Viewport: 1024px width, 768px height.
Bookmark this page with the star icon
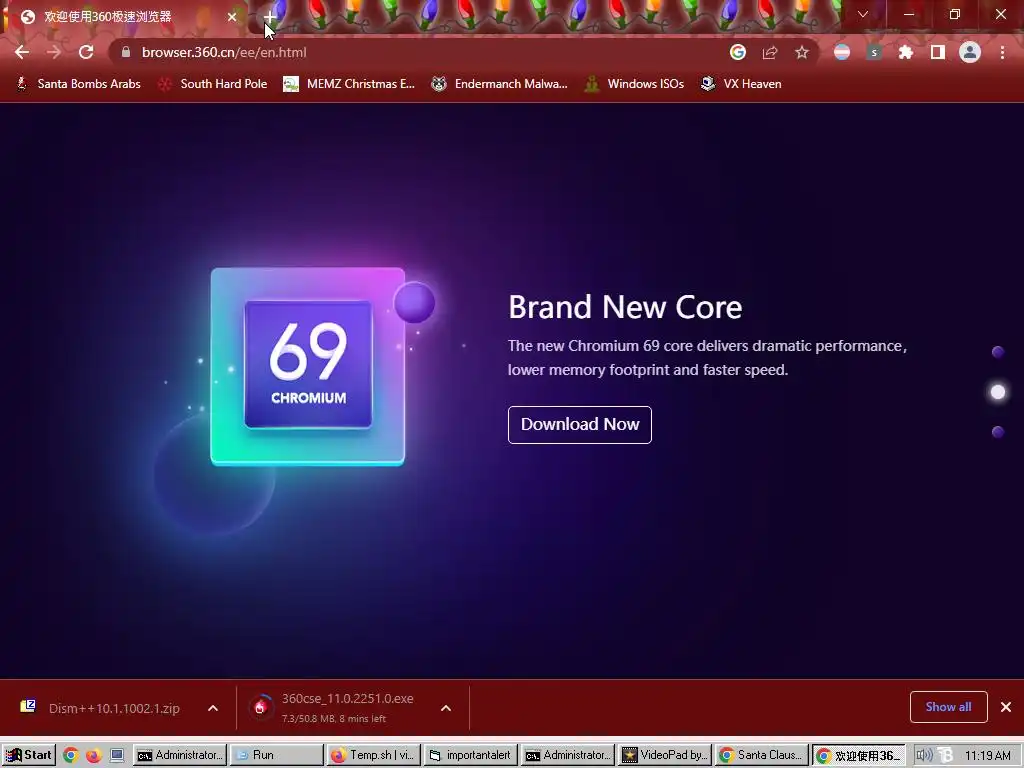coord(802,52)
